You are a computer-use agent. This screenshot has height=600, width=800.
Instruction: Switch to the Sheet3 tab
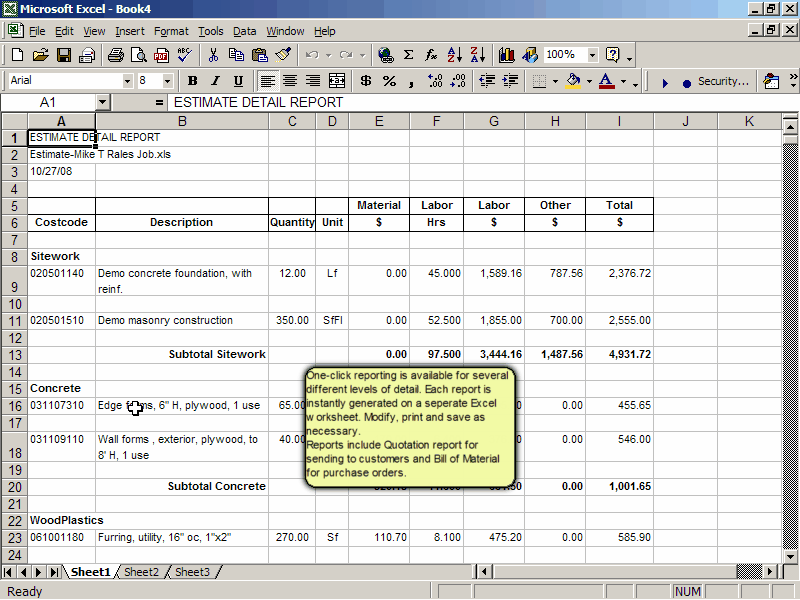[192, 572]
